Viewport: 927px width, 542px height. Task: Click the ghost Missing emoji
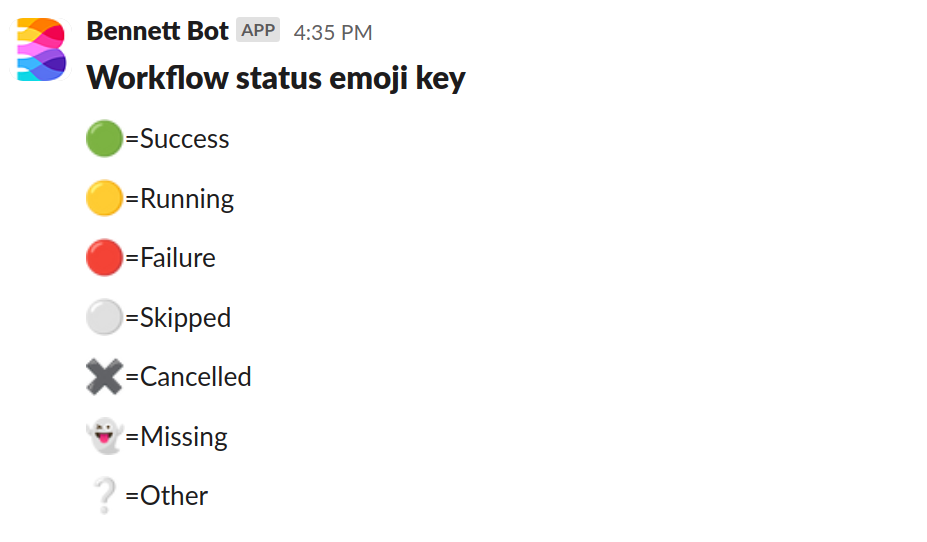click(x=105, y=436)
